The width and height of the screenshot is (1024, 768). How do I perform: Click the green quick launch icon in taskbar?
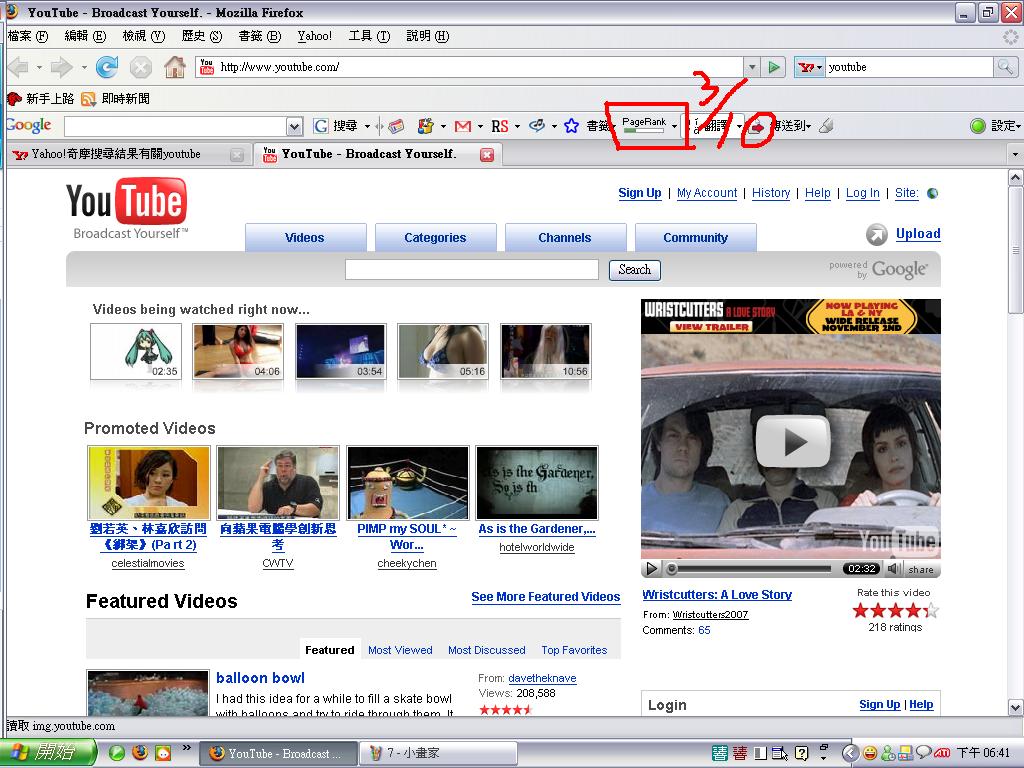click(x=116, y=753)
